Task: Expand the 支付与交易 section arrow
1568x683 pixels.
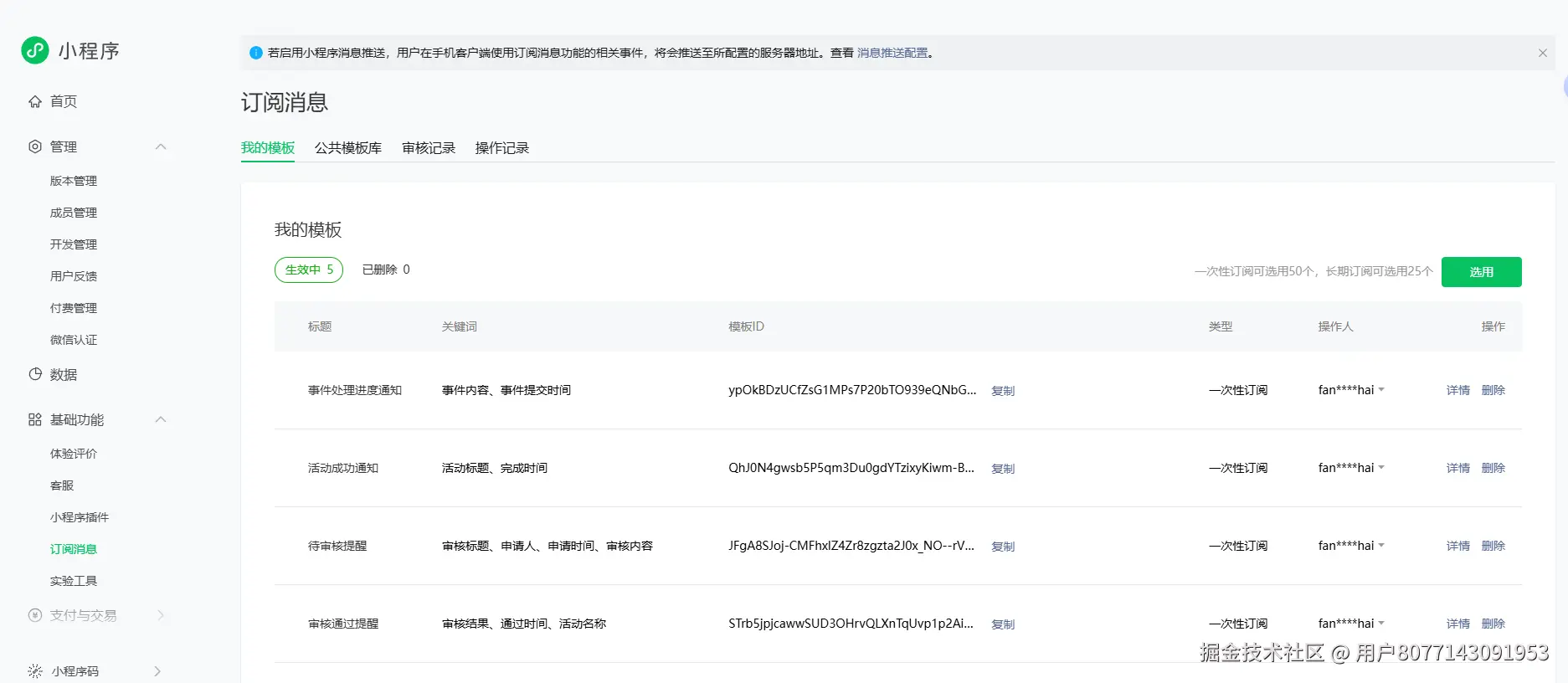Action: [161, 615]
